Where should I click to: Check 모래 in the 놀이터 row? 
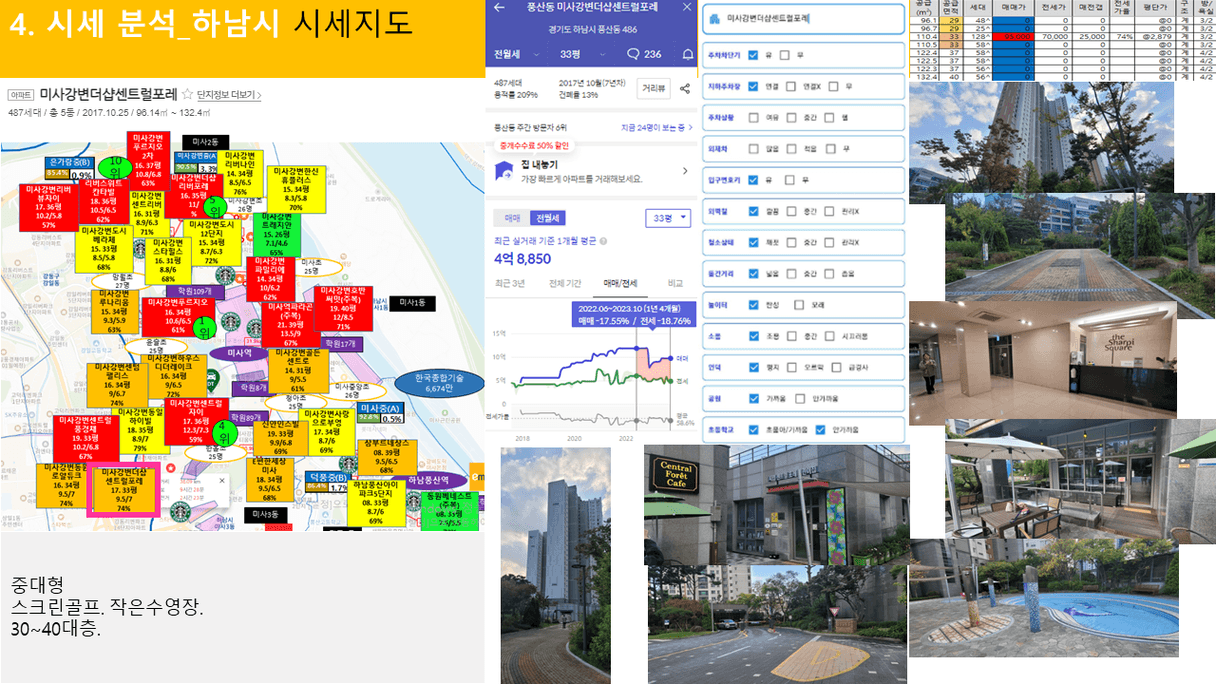point(800,304)
